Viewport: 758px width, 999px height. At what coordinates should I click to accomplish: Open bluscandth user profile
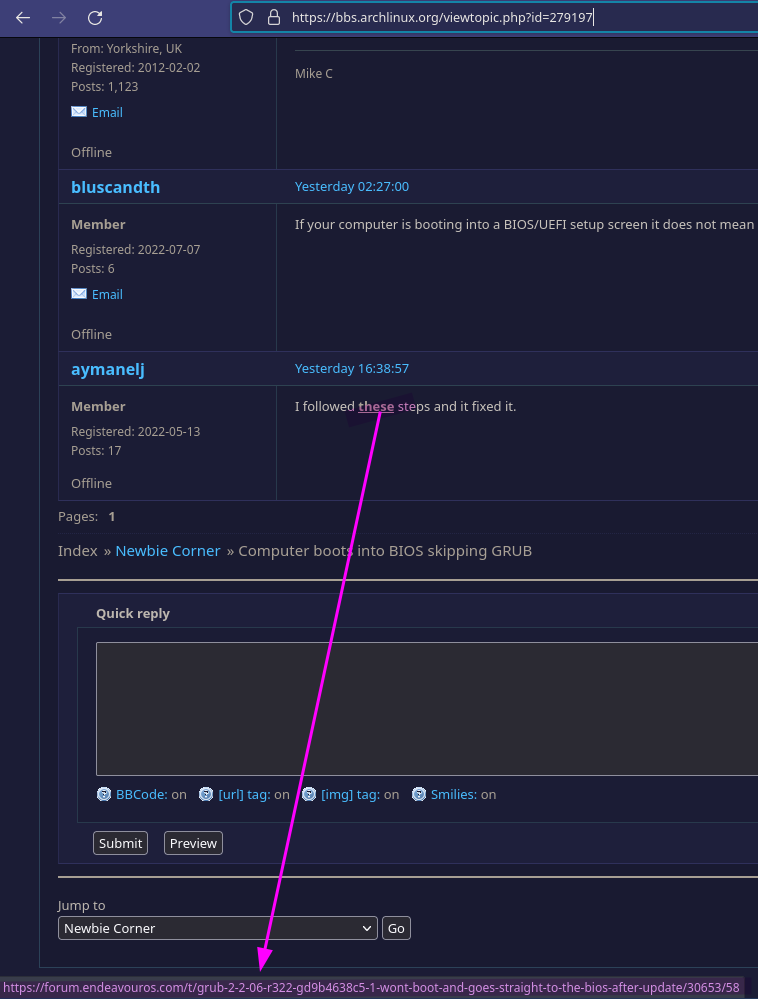pyautogui.click(x=115, y=187)
